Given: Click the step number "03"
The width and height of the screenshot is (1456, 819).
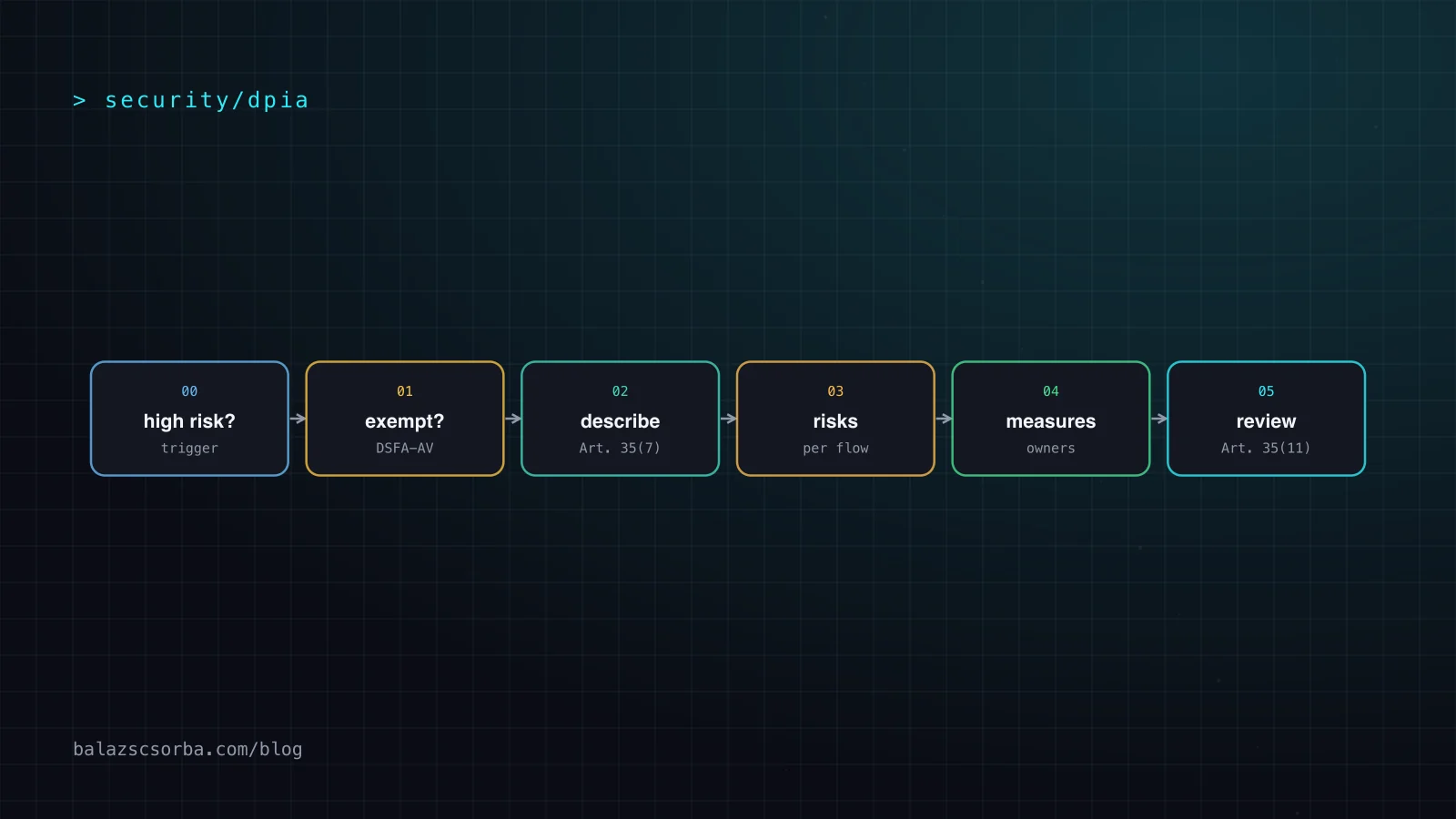Looking at the screenshot, I should click(x=835, y=391).
